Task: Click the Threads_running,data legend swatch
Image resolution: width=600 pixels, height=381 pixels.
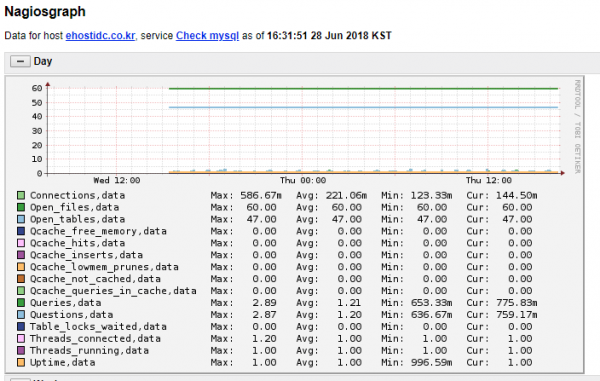Action: [21, 350]
